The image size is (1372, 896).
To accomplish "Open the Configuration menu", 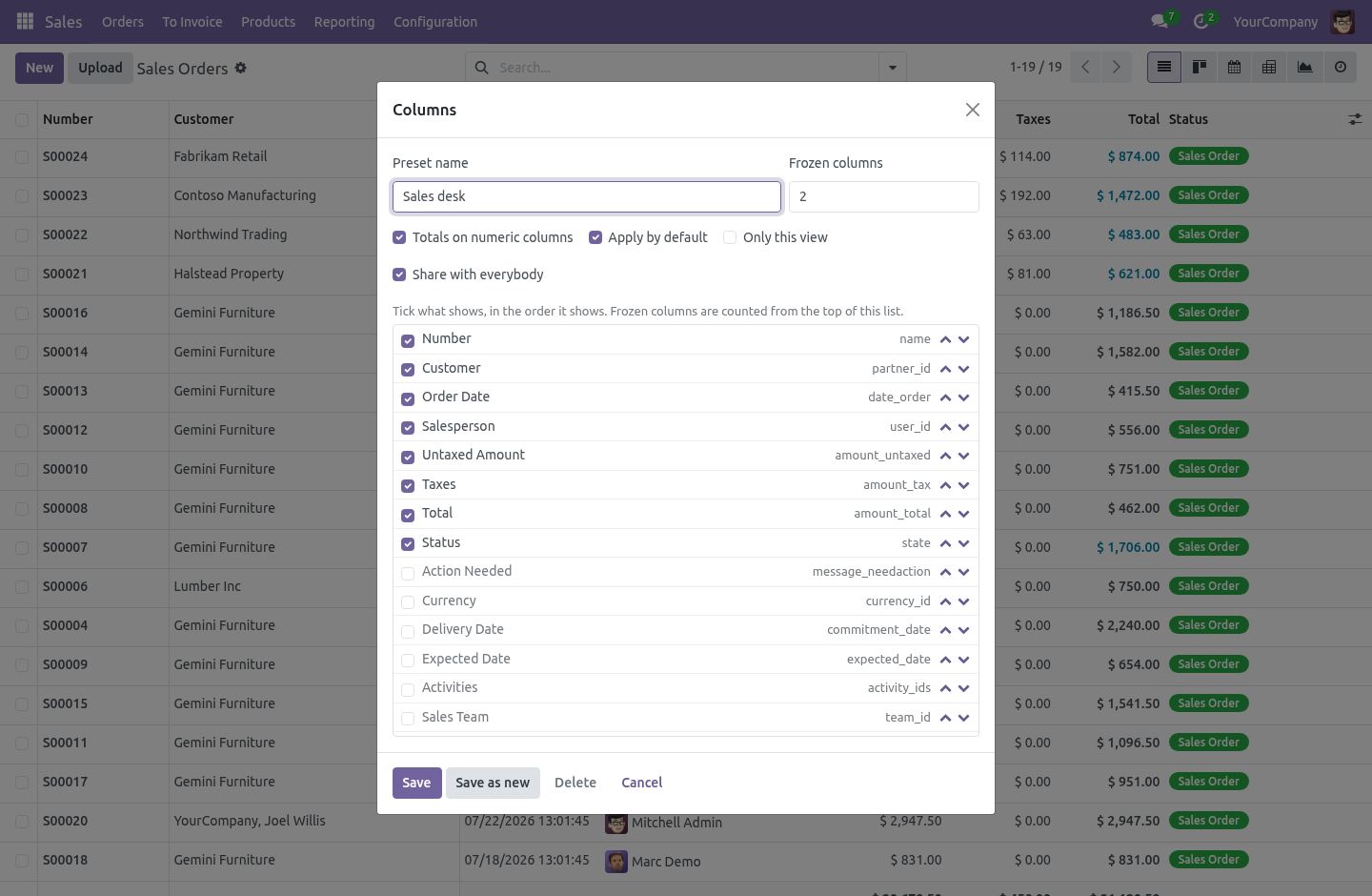I will click(x=435, y=22).
